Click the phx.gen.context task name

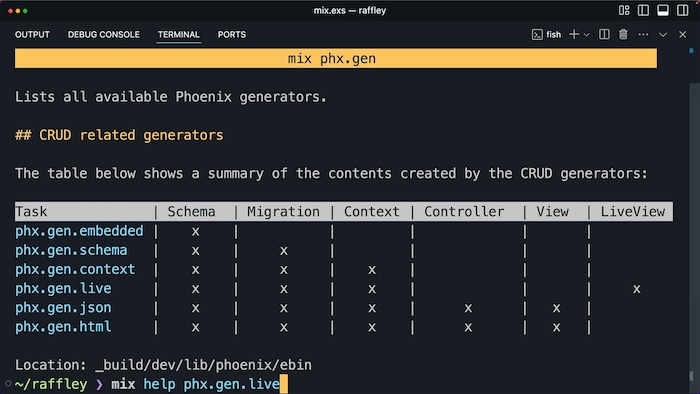[75, 270]
